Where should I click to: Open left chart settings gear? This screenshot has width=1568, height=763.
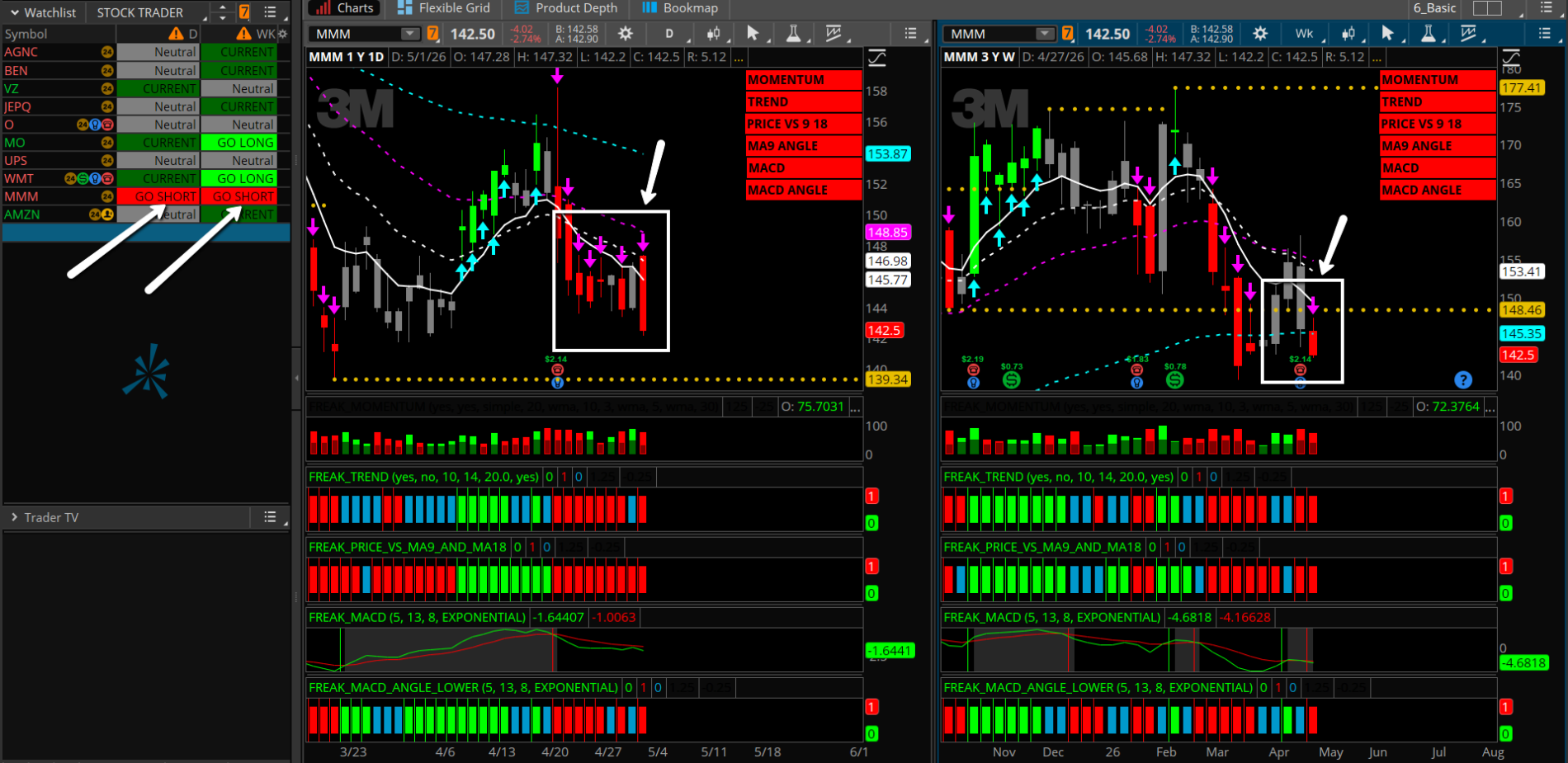(x=626, y=34)
